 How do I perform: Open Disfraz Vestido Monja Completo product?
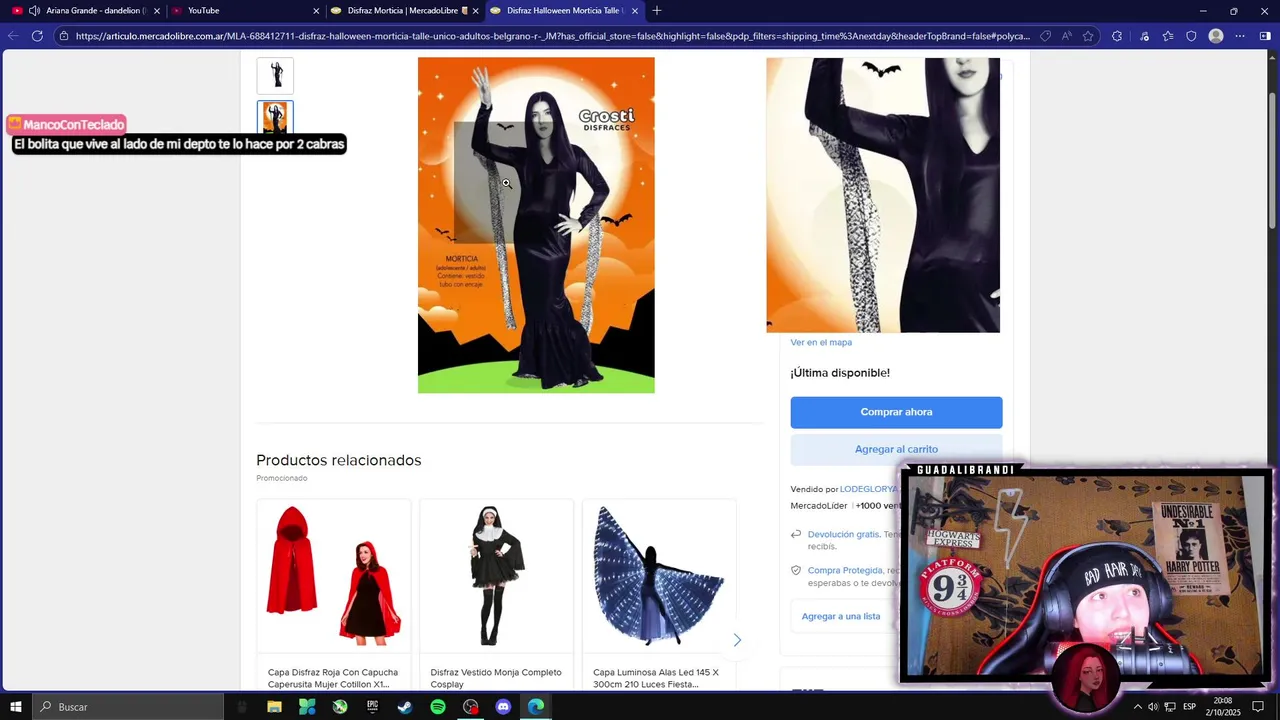tap(496, 678)
